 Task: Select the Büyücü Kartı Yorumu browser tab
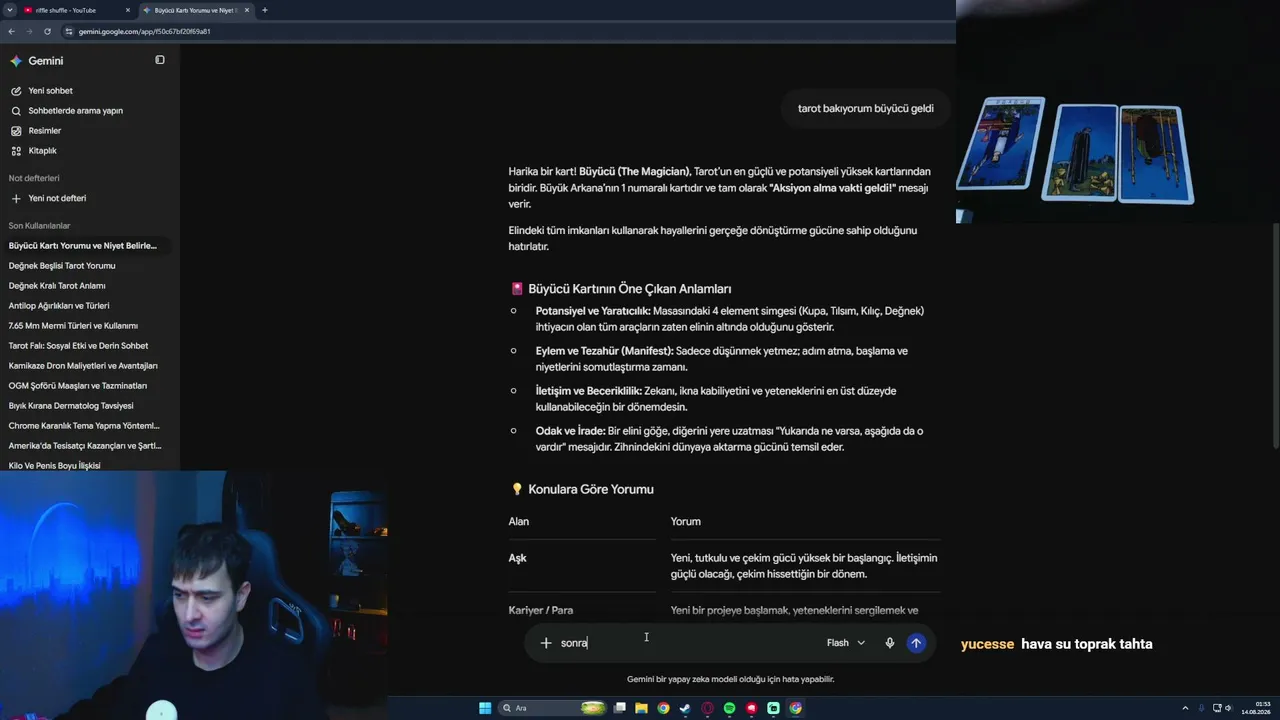pyautogui.click(x=195, y=10)
